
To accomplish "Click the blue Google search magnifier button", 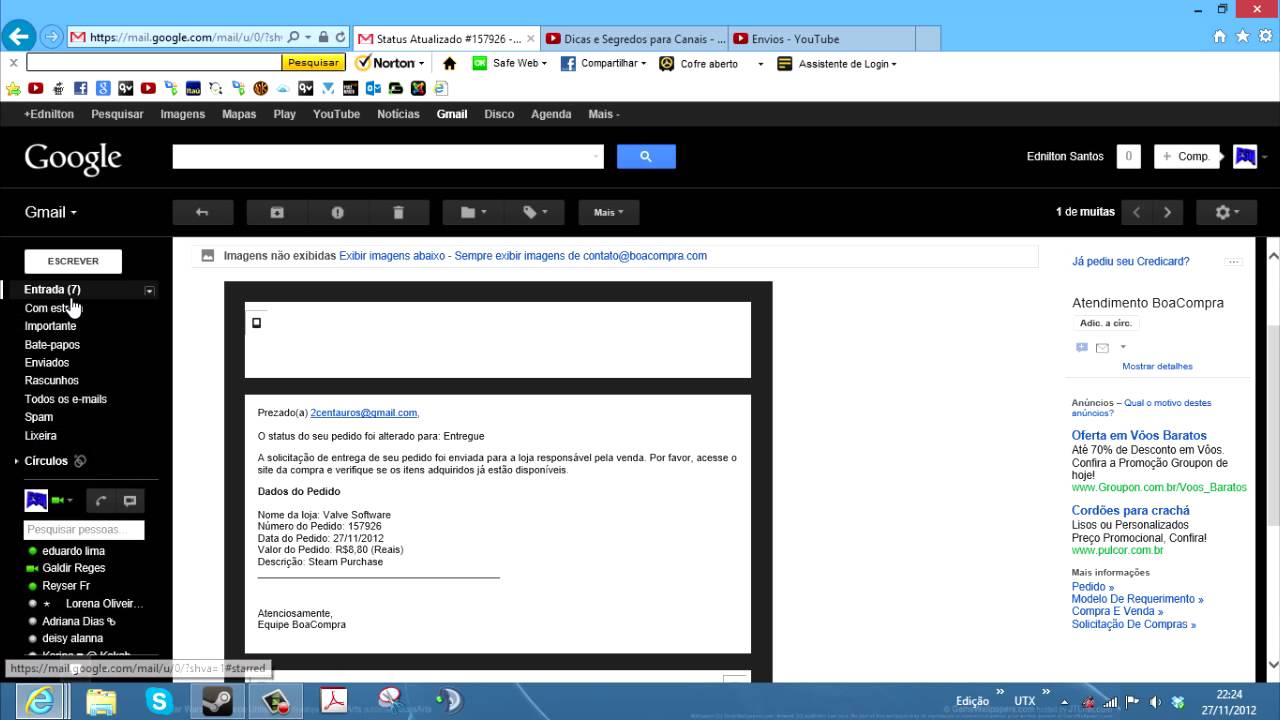I will point(646,156).
